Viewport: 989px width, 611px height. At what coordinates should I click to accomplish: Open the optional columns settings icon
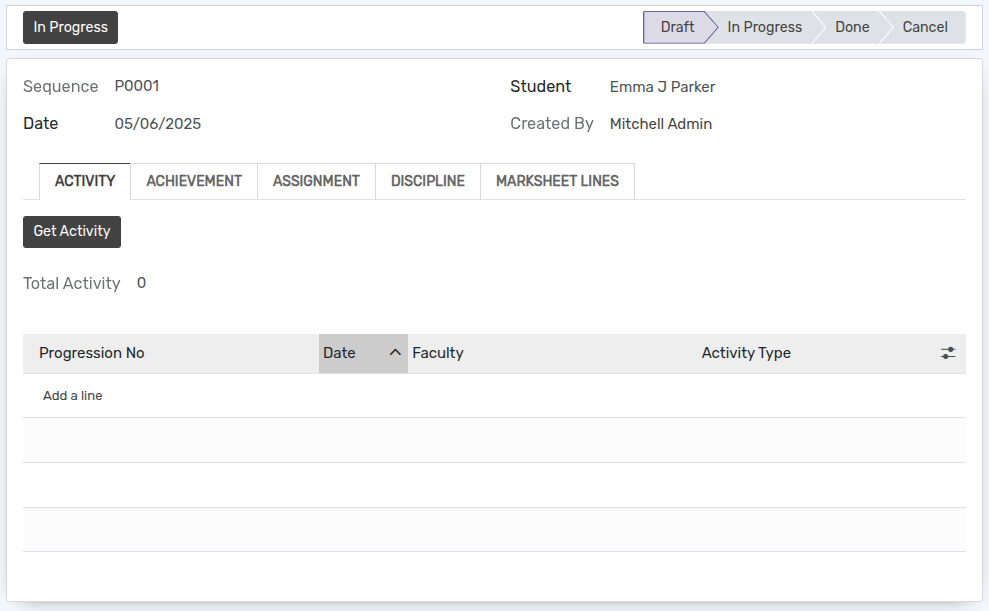[947, 353]
